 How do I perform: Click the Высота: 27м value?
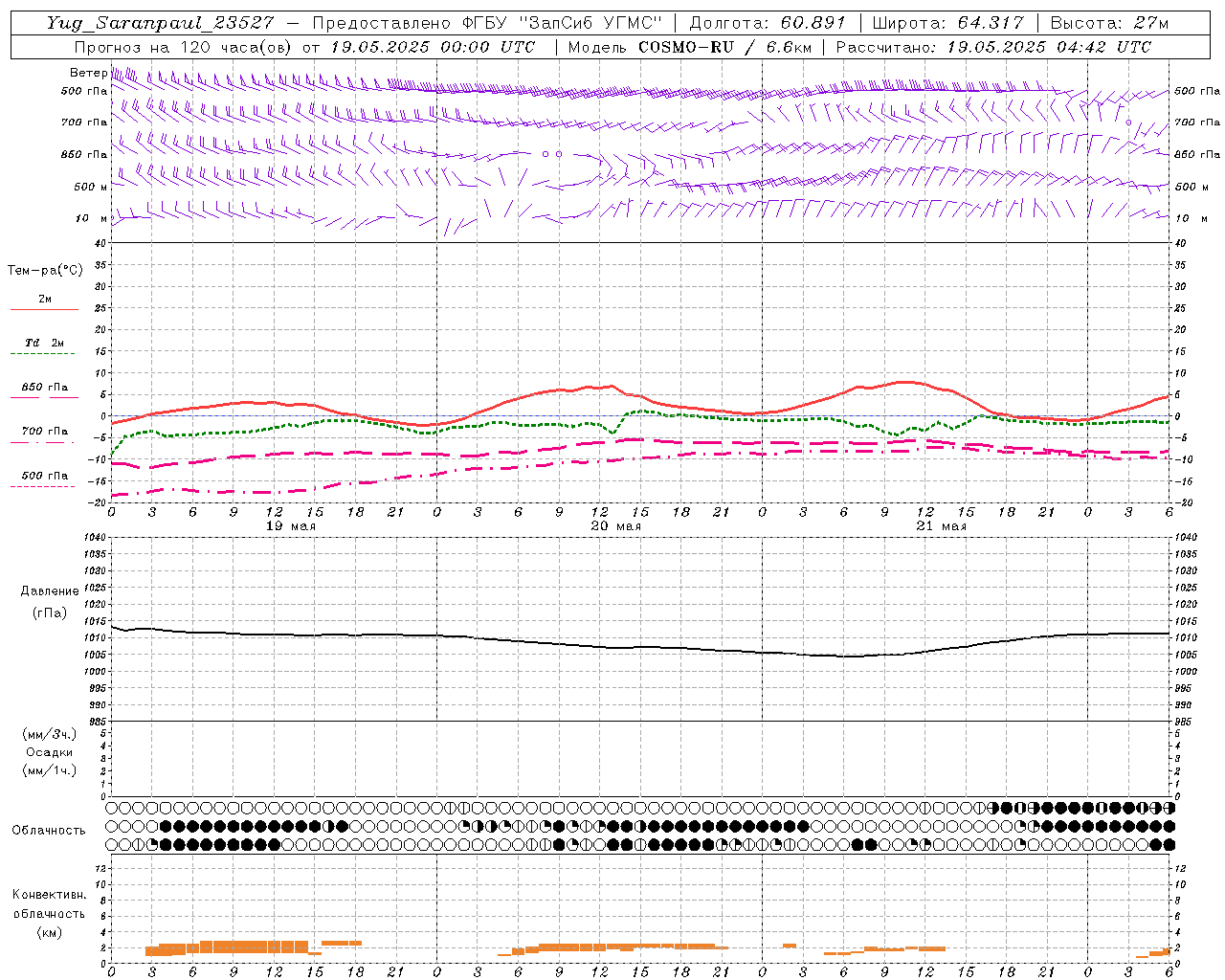[1109, 23]
